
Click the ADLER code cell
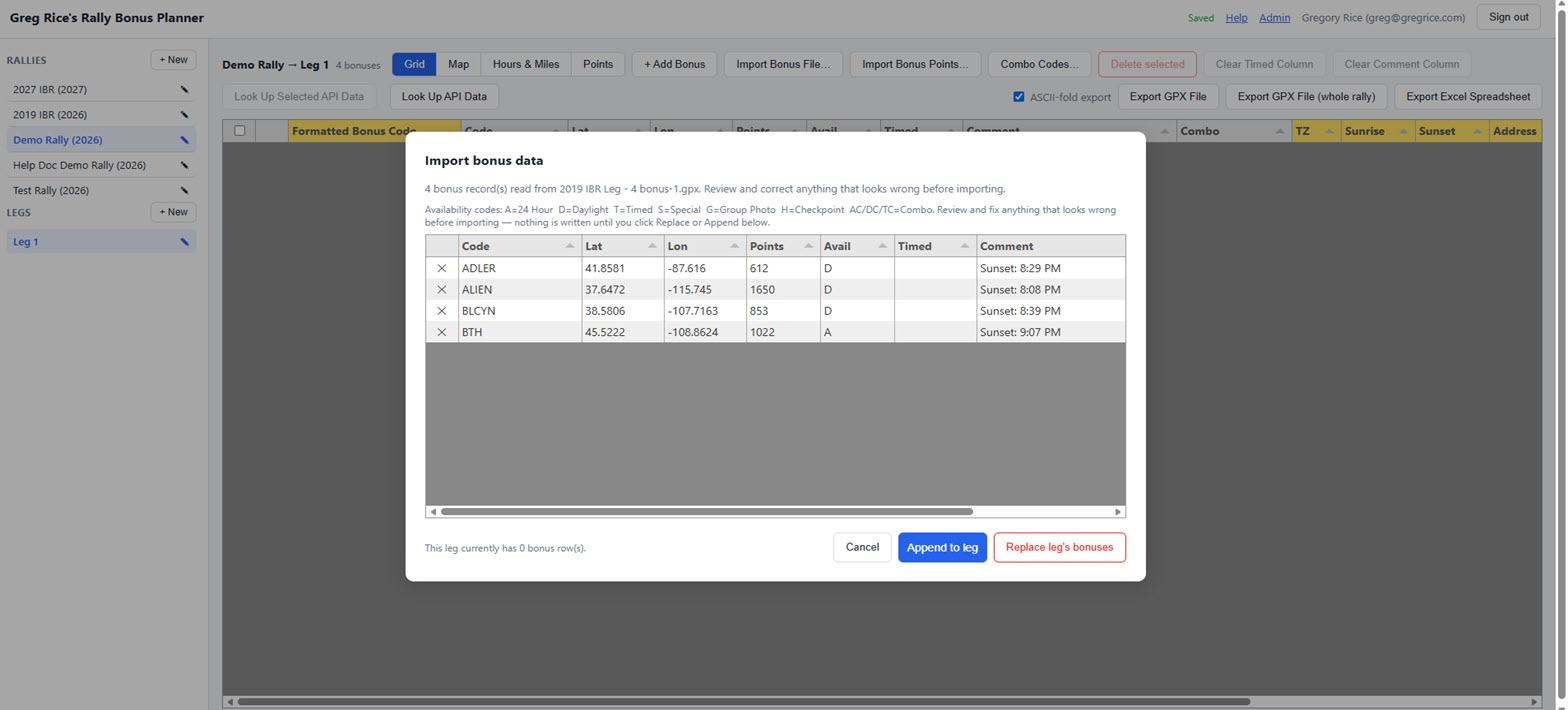[x=520, y=268]
